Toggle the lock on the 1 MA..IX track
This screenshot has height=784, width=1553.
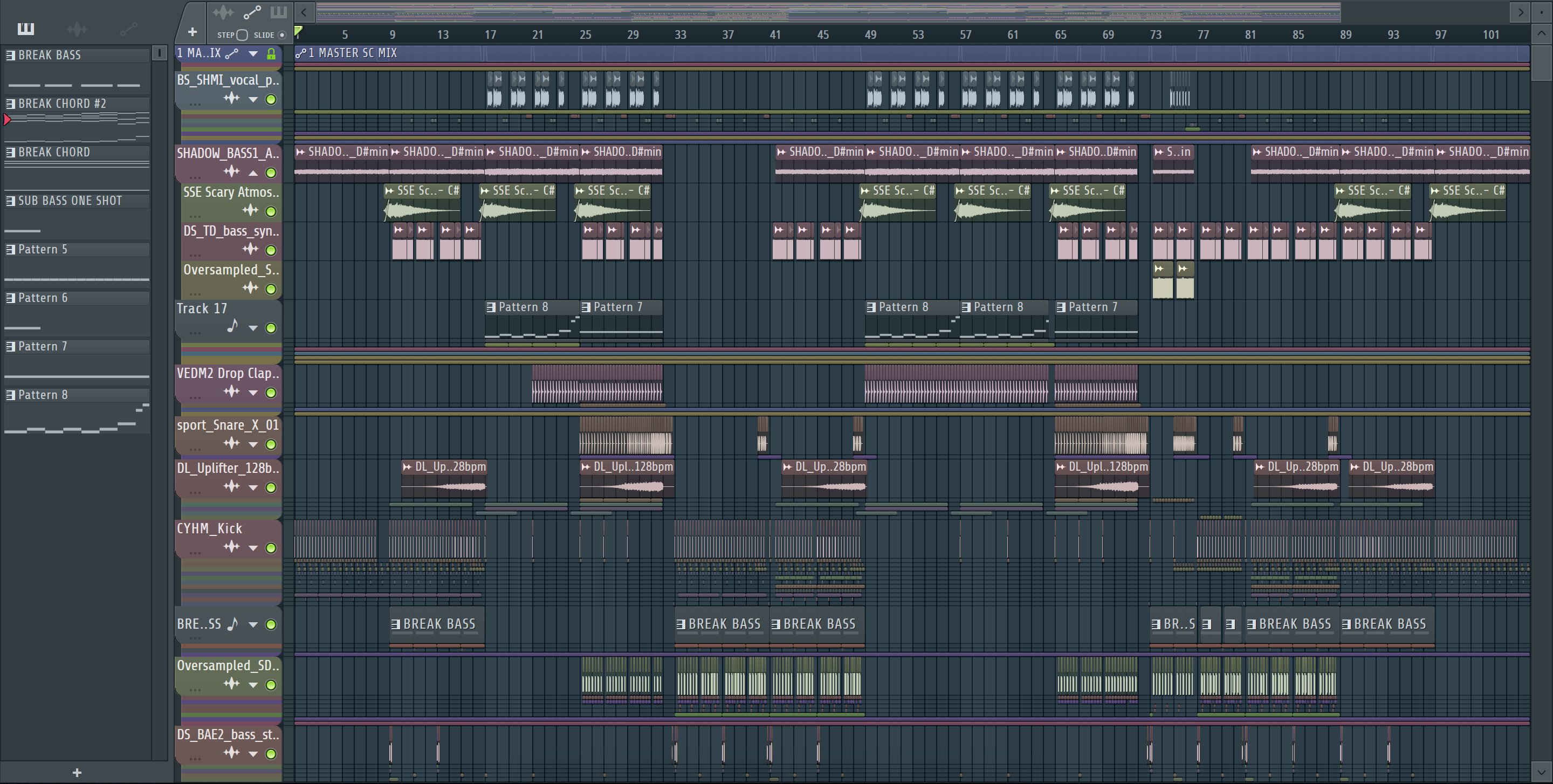click(271, 53)
